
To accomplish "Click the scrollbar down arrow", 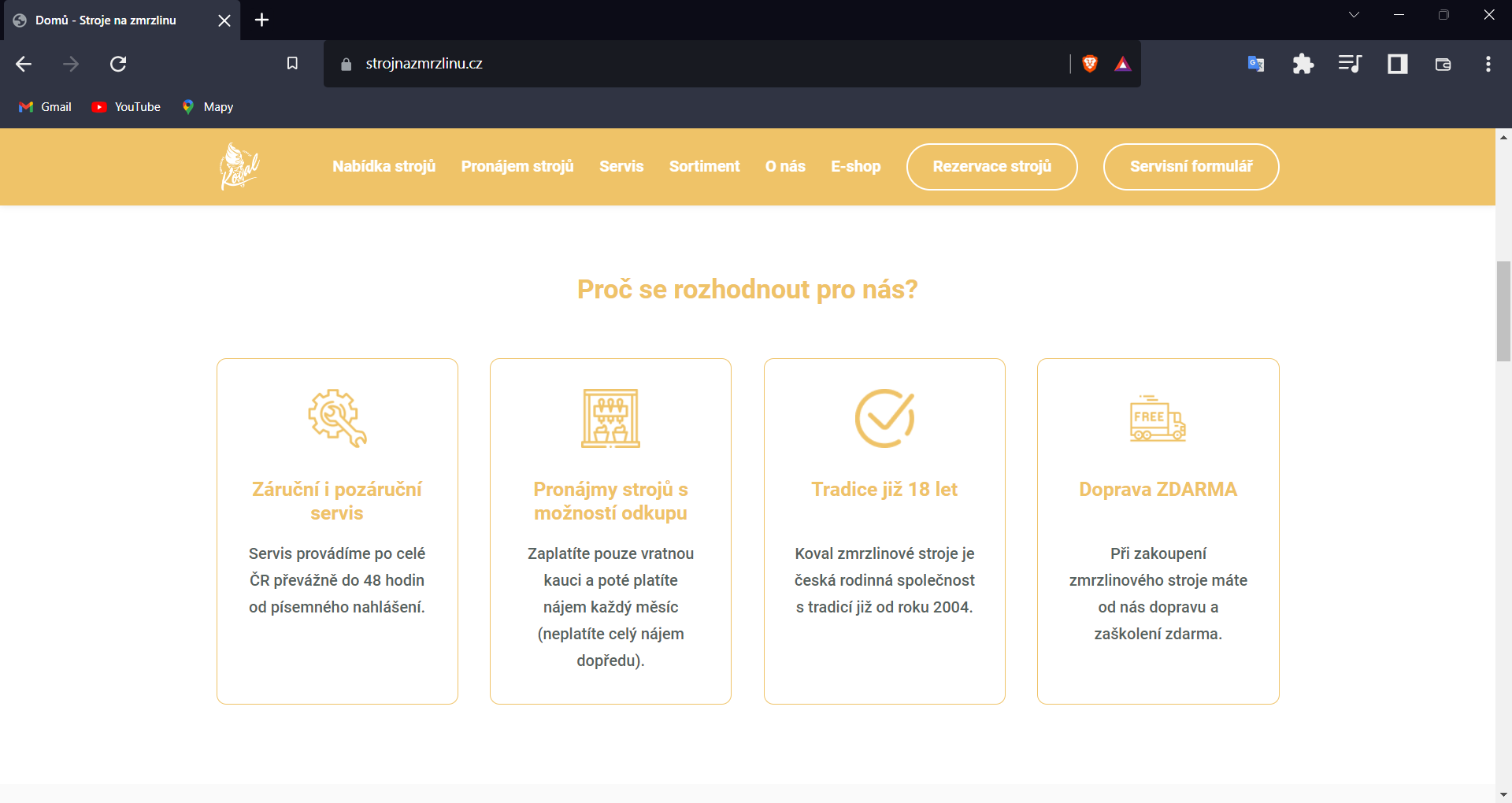I will click(1503, 794).
